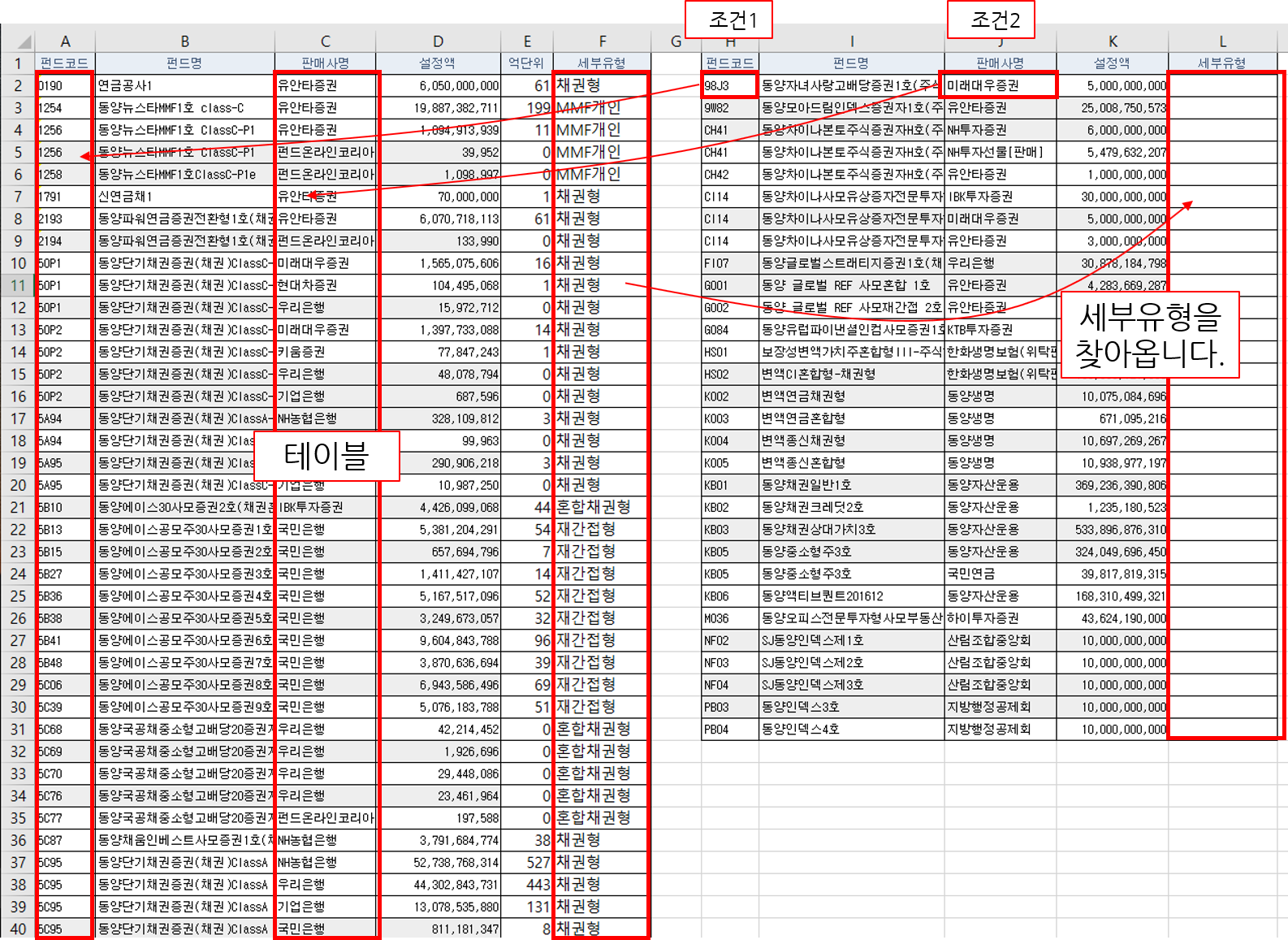Image resolution: width=1288 pixels, height=940 pixels.
Task: Select column L header
Action: pos(1223,41)
